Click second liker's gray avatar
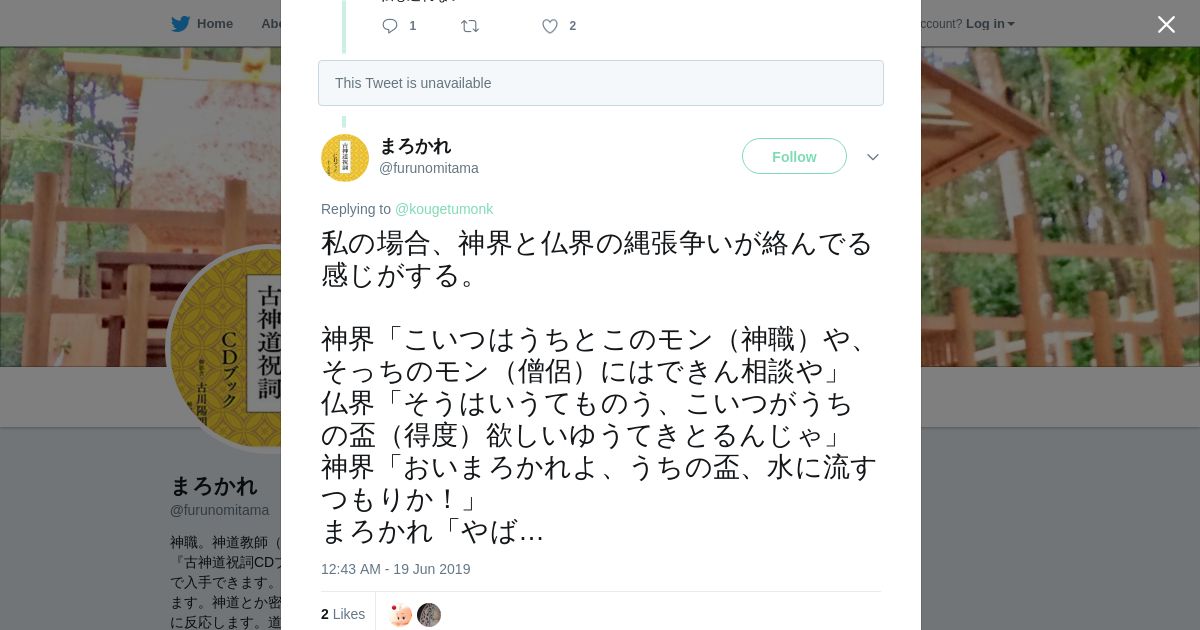The width and height of the screenshot is (1200, 630). tap(429, 615)
